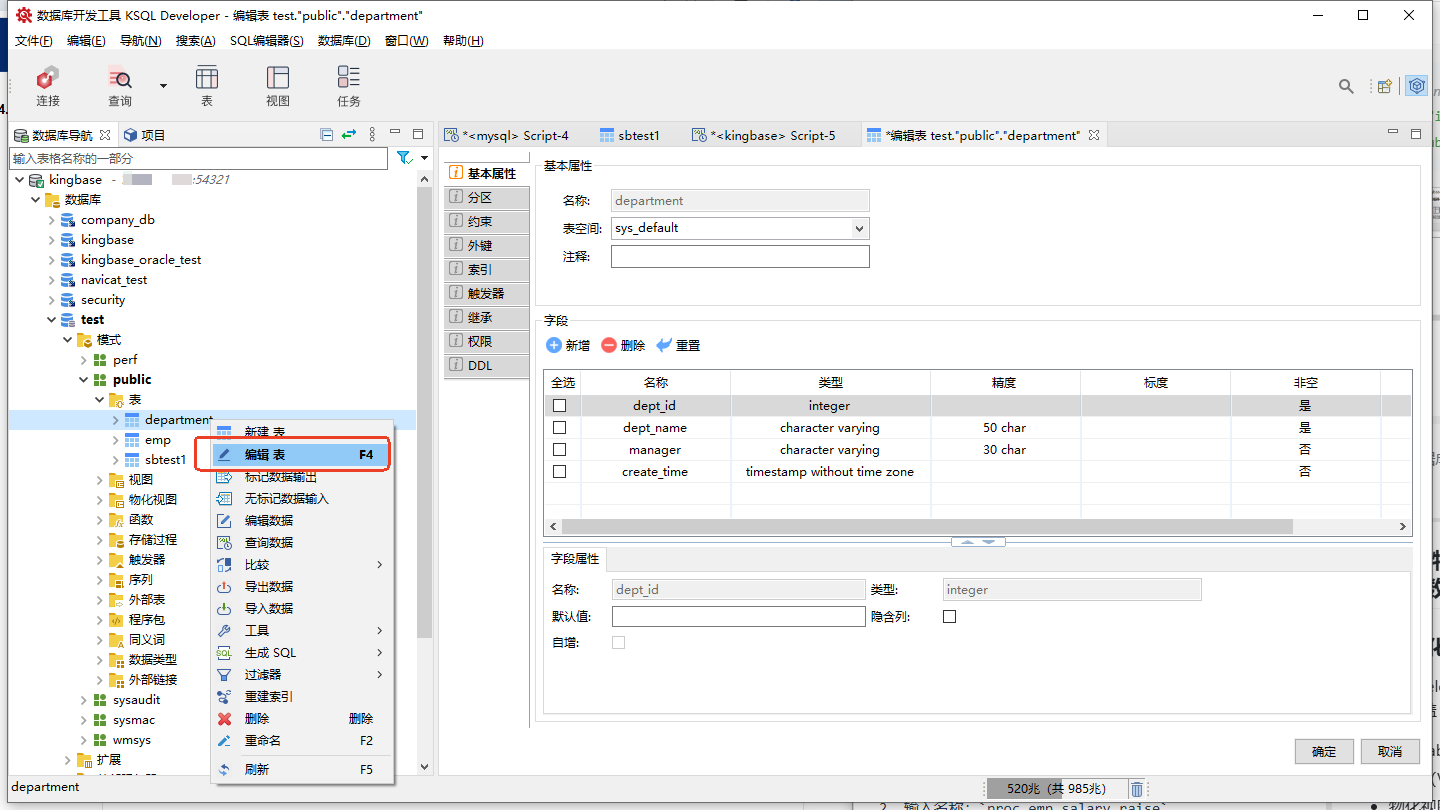Expand the company_db database node
The width and height of the screenshot is (1440, 810).
[x=52, y=220]
